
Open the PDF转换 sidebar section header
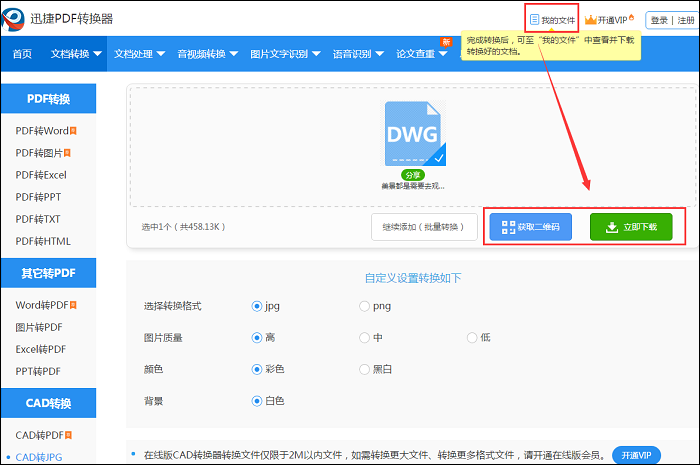pyautogui.click(x=48, y=99)
